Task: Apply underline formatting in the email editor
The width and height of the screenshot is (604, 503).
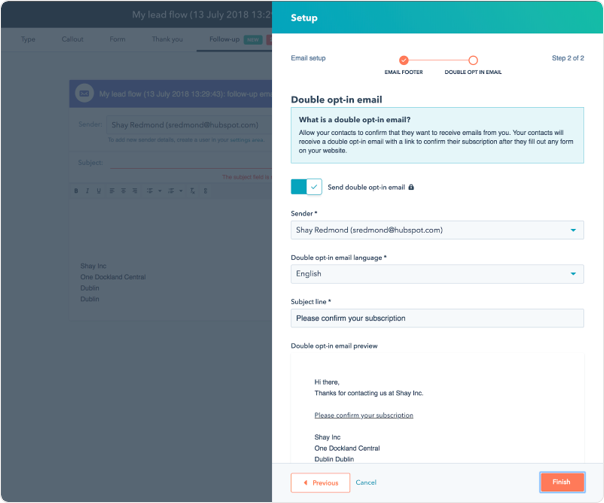Action: (x=99, y=190)
